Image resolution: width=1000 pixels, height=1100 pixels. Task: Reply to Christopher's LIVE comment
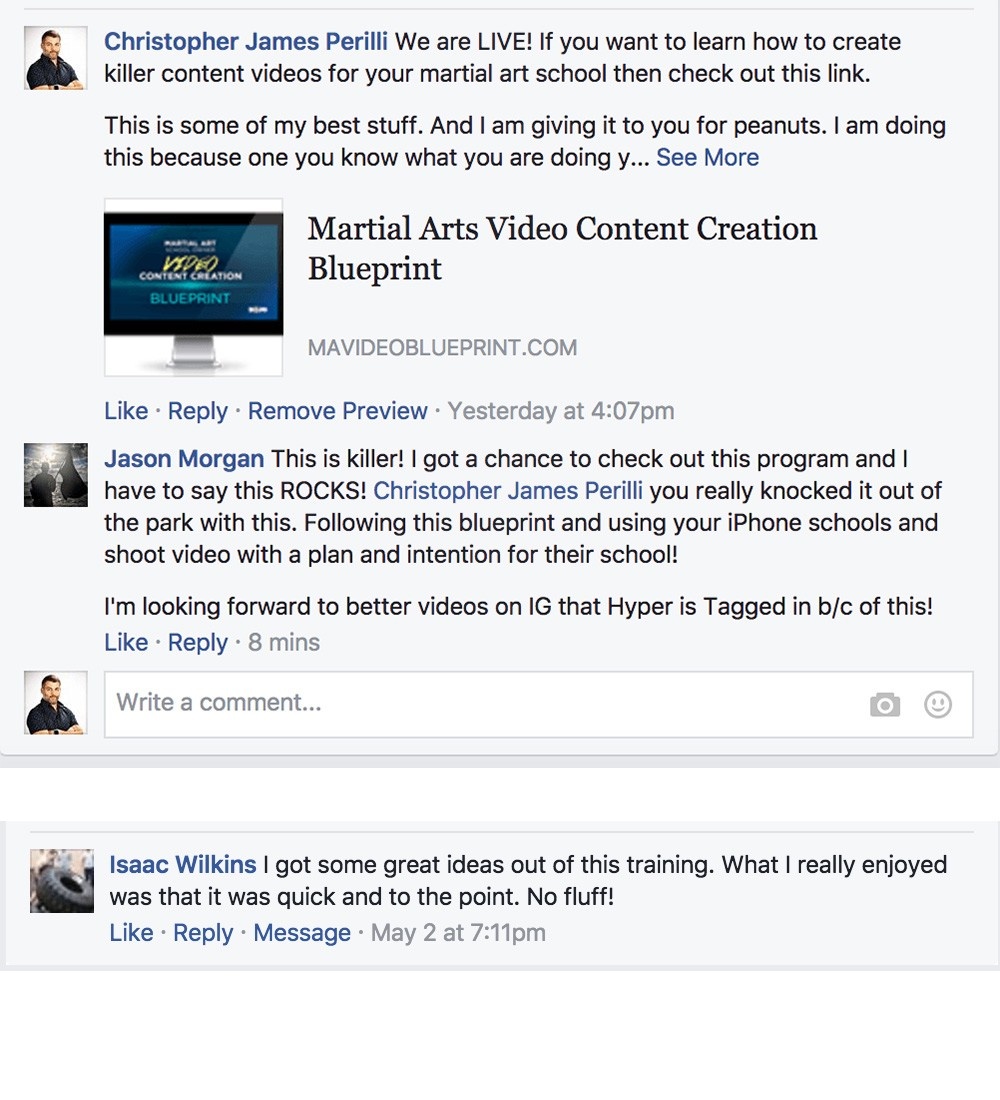tap(198, 411)
